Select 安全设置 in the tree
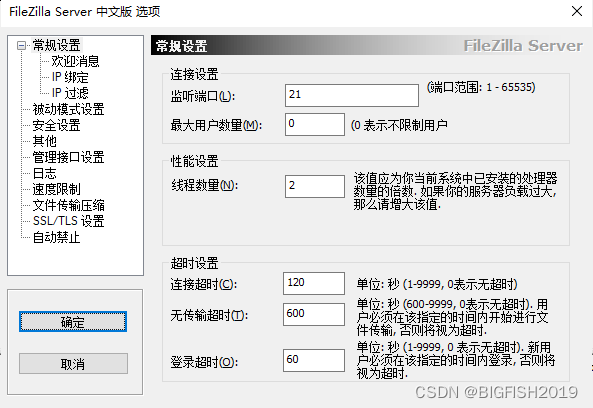This screenshot has height=408, width=593. pyautogui.click(x=56, y=125)
